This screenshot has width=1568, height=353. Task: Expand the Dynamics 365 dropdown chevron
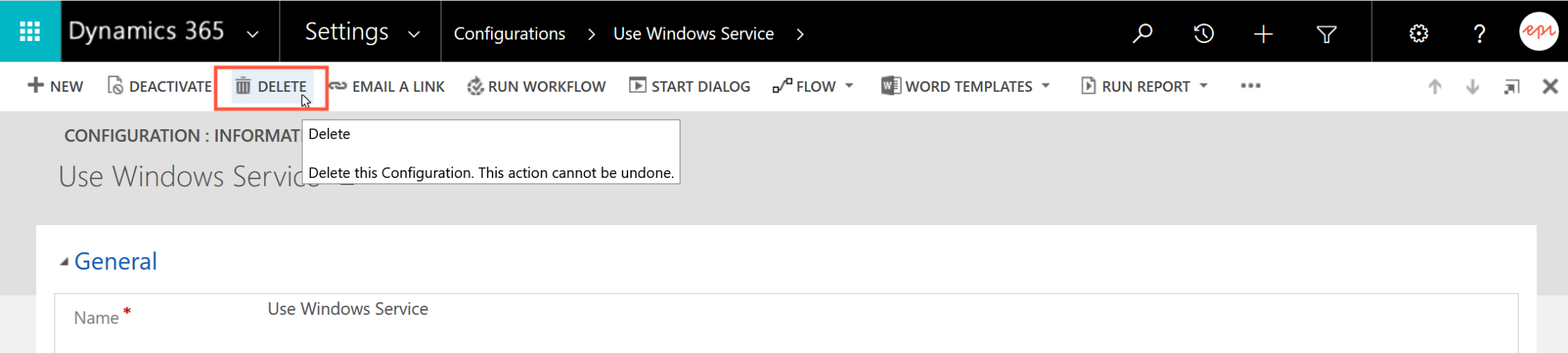(x=252, y=34)
